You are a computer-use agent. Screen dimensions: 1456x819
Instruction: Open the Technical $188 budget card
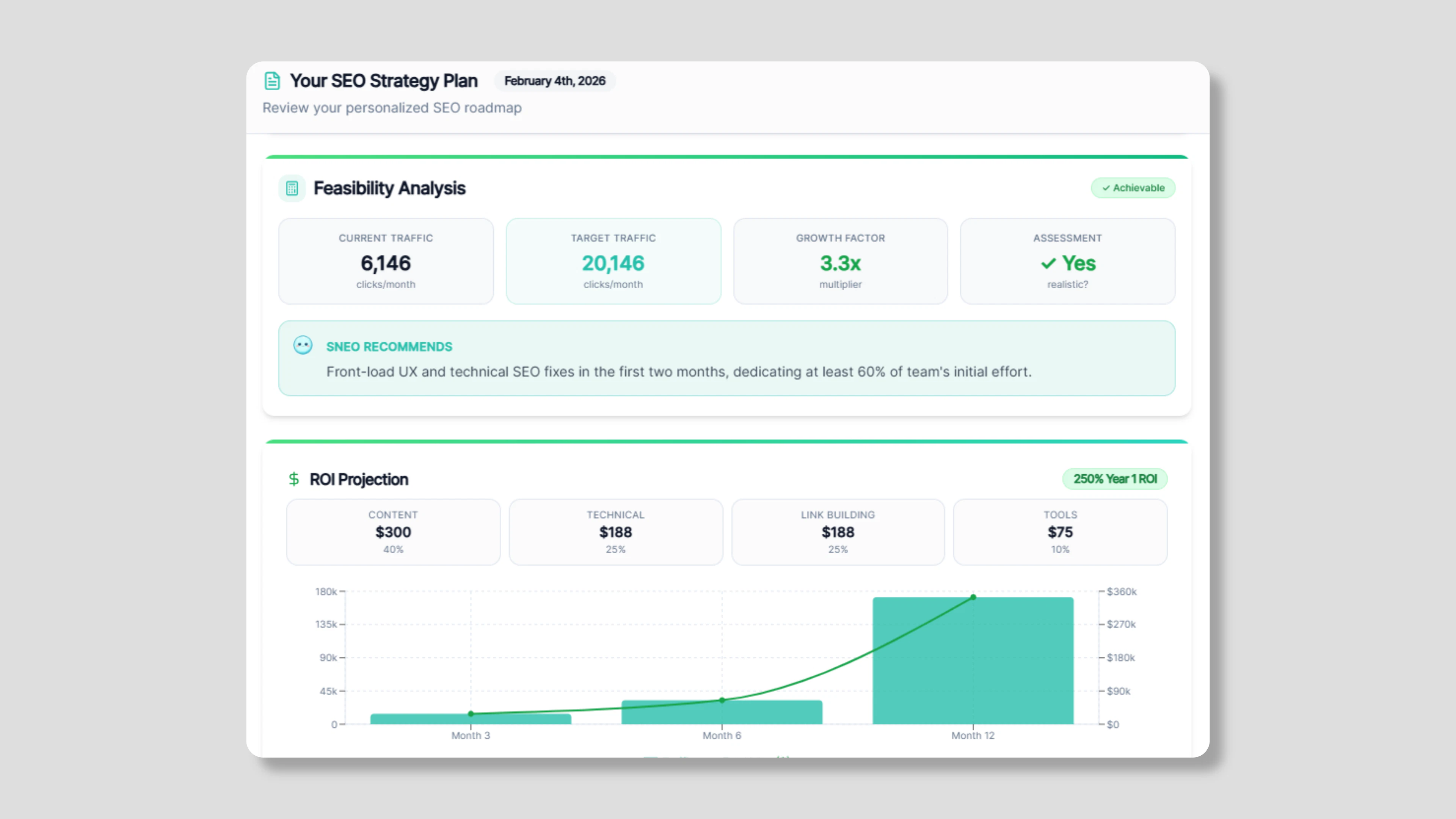coord(615,532)
